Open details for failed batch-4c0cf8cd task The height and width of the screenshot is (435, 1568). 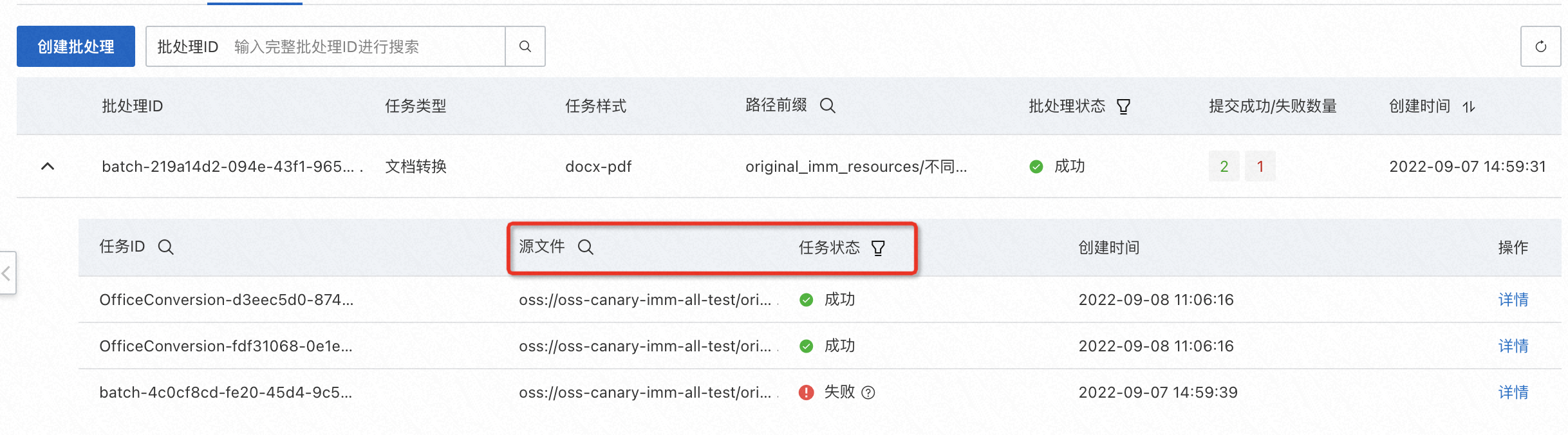(x=1513, y=393)
